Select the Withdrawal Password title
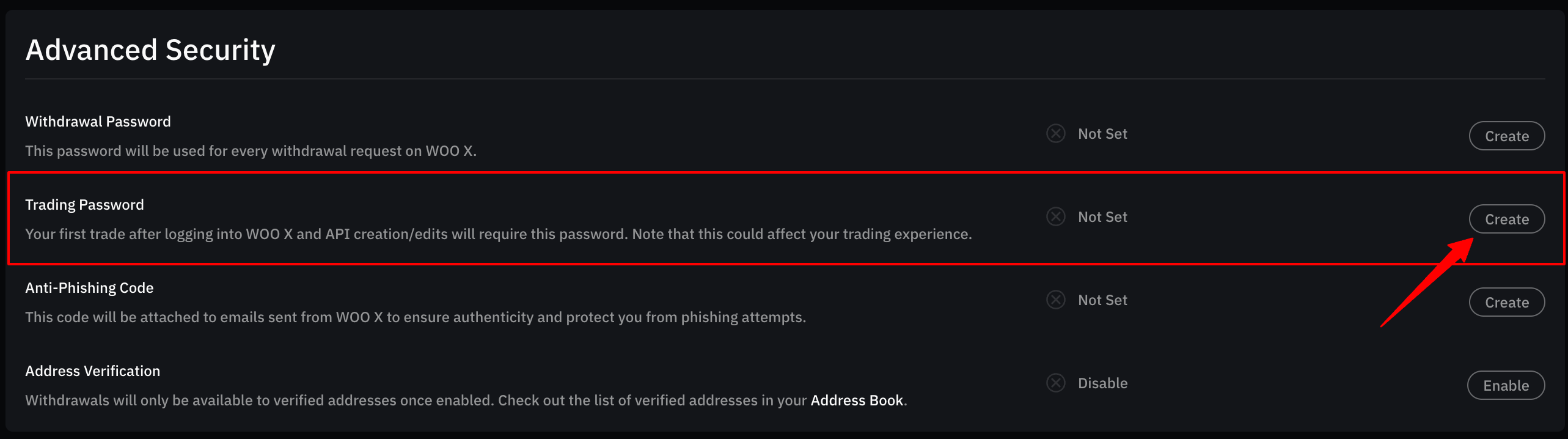 pyautogui.click(x=98, y=122)
